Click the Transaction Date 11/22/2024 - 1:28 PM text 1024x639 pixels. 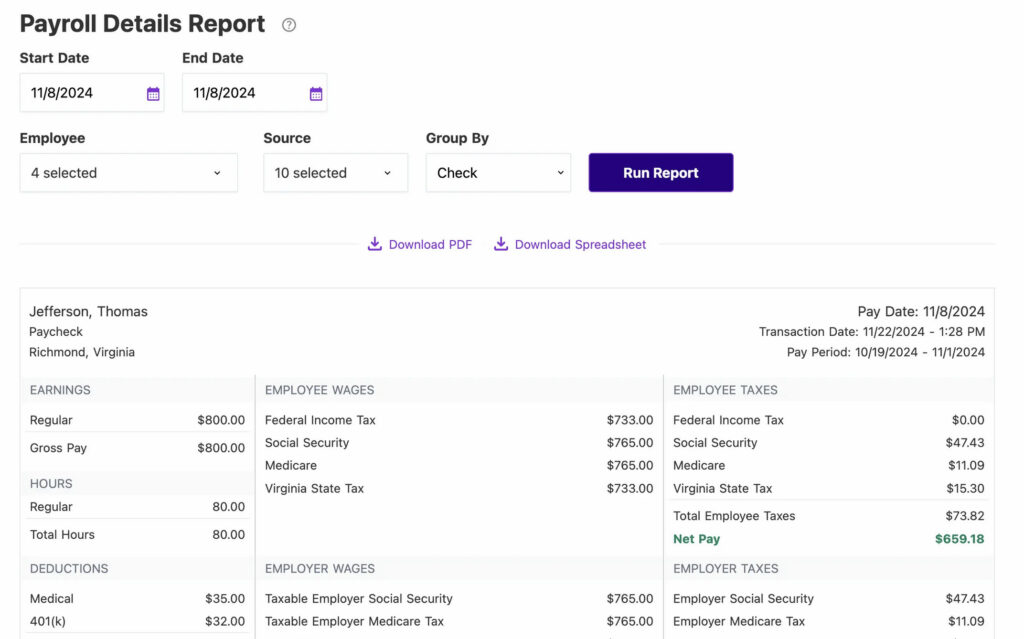coord(872,331)
